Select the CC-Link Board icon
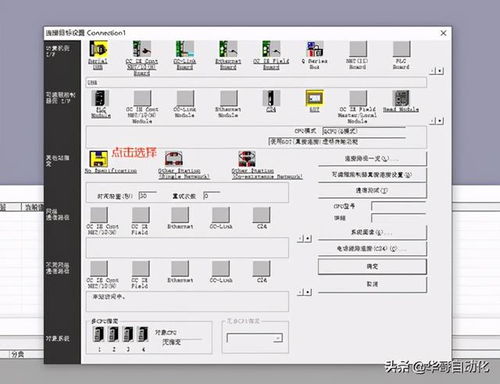This screenshot has height=384, width=500. pos(185,49)
